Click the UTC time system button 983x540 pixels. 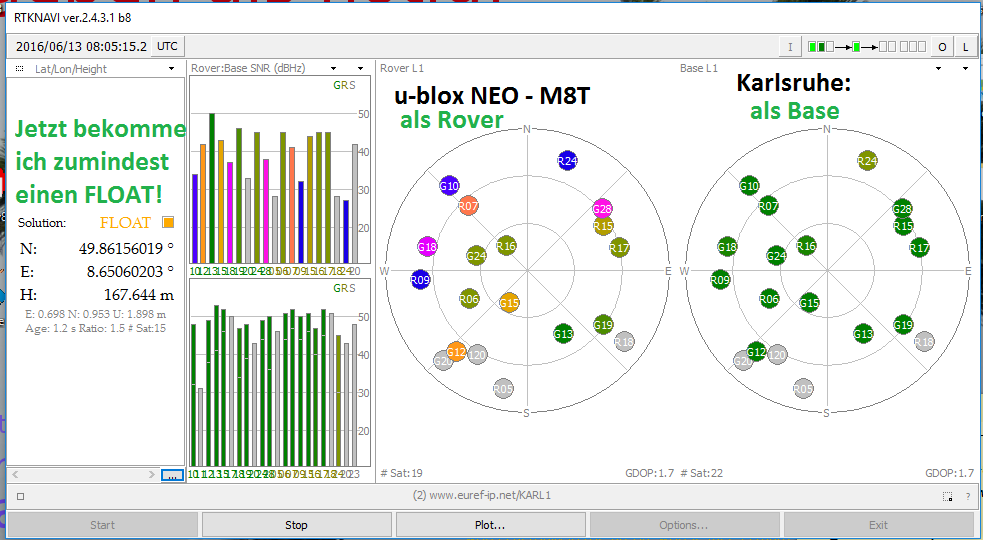[x=168, y=46]
